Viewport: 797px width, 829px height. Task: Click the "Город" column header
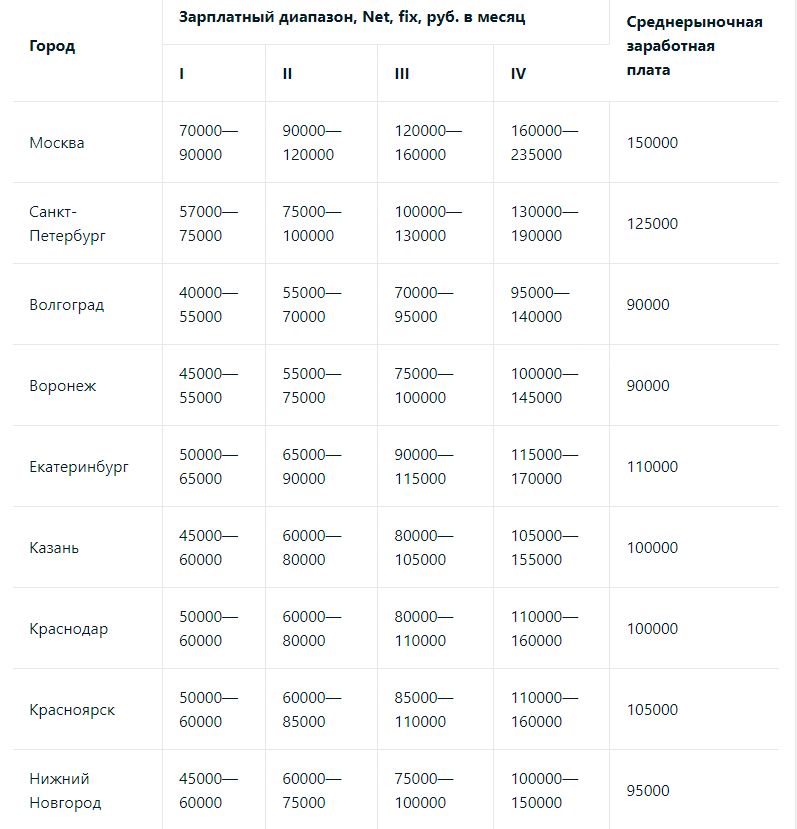[x=52, y=46]
